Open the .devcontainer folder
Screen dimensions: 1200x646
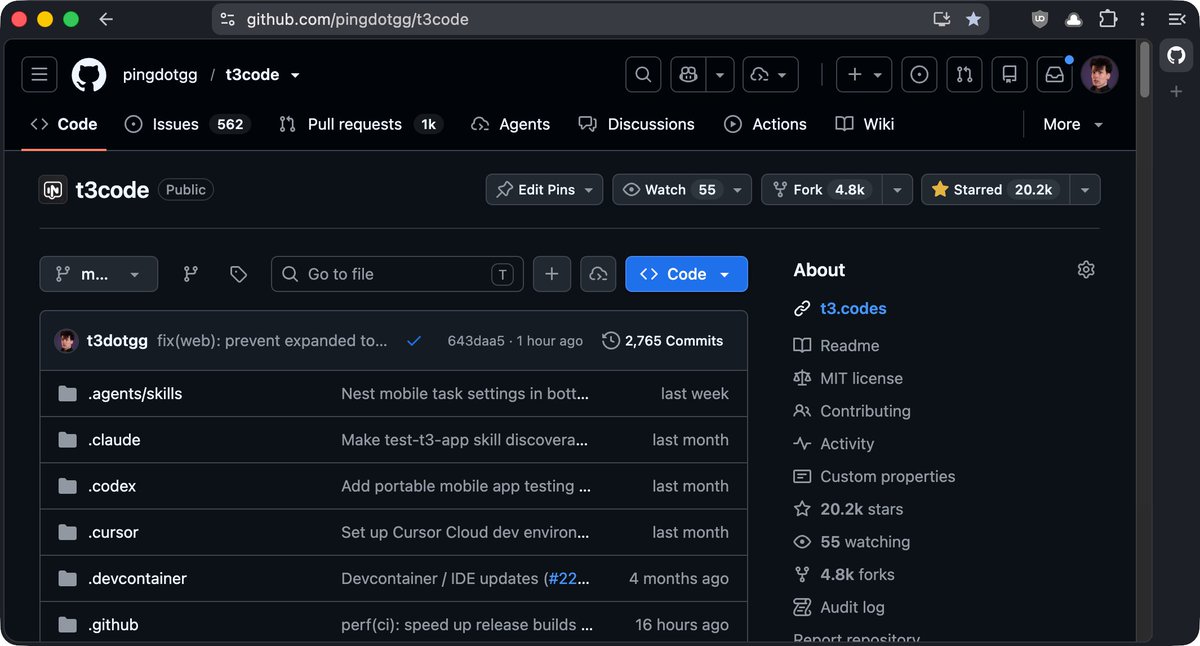(137, 578)
